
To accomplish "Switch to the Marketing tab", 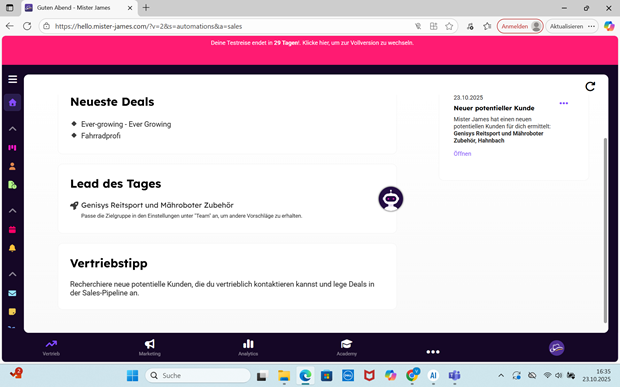I will [149, 348].
